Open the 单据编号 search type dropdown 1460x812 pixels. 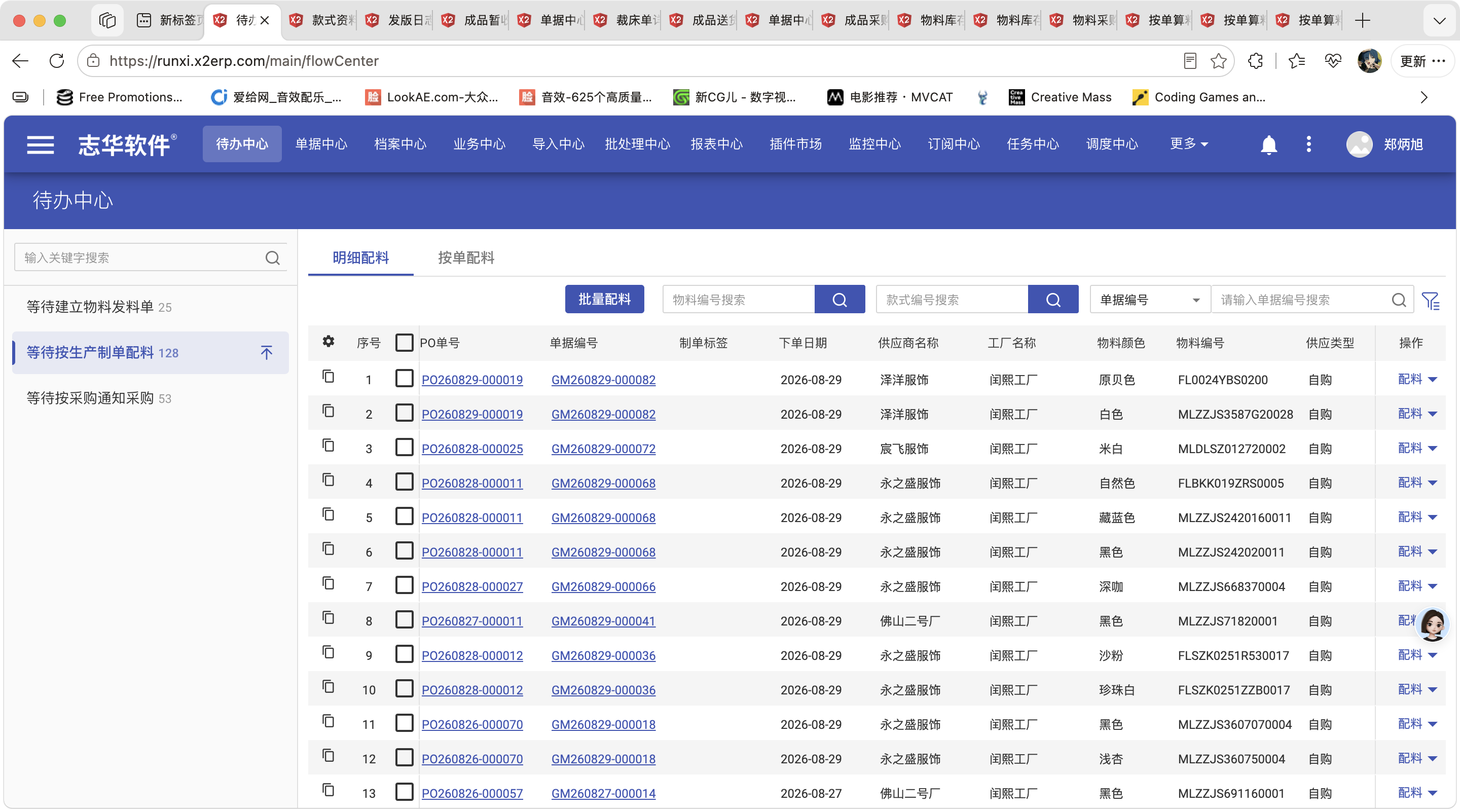coord(1149,300)
